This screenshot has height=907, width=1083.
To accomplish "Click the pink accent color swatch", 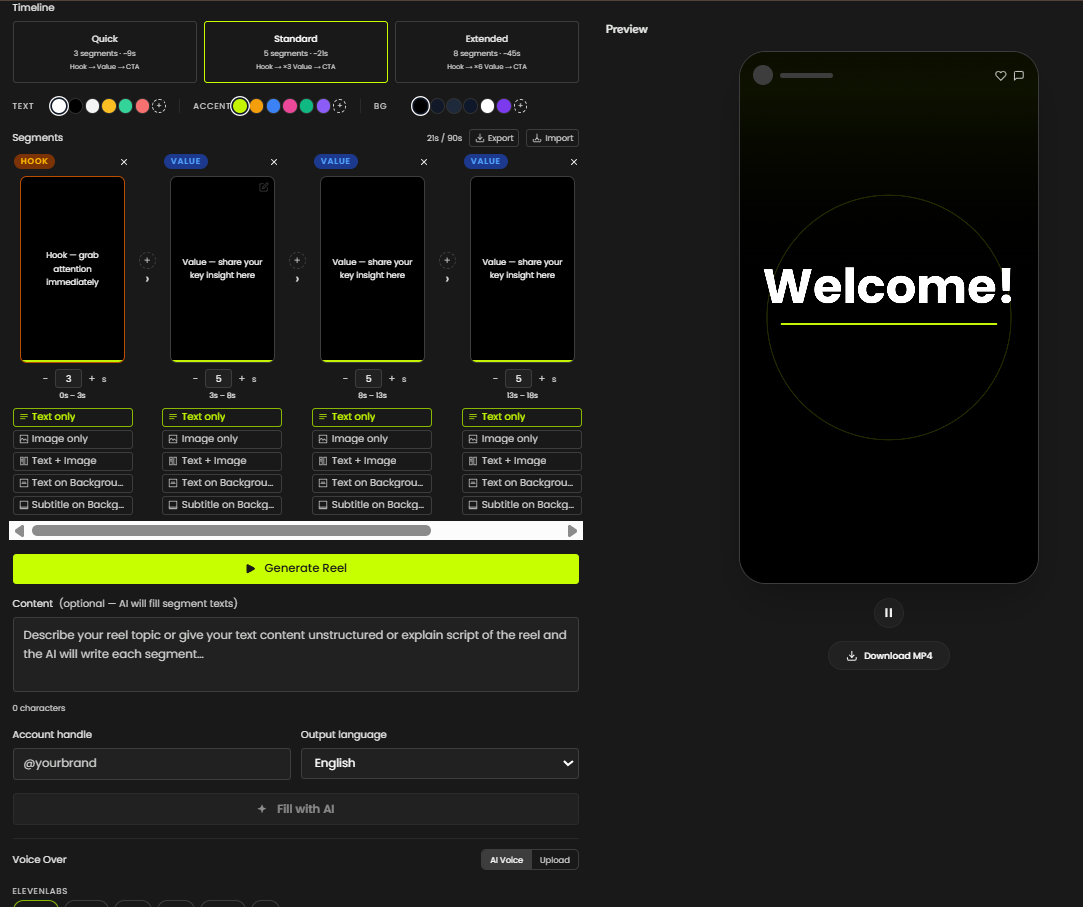I will pos(290,106).
